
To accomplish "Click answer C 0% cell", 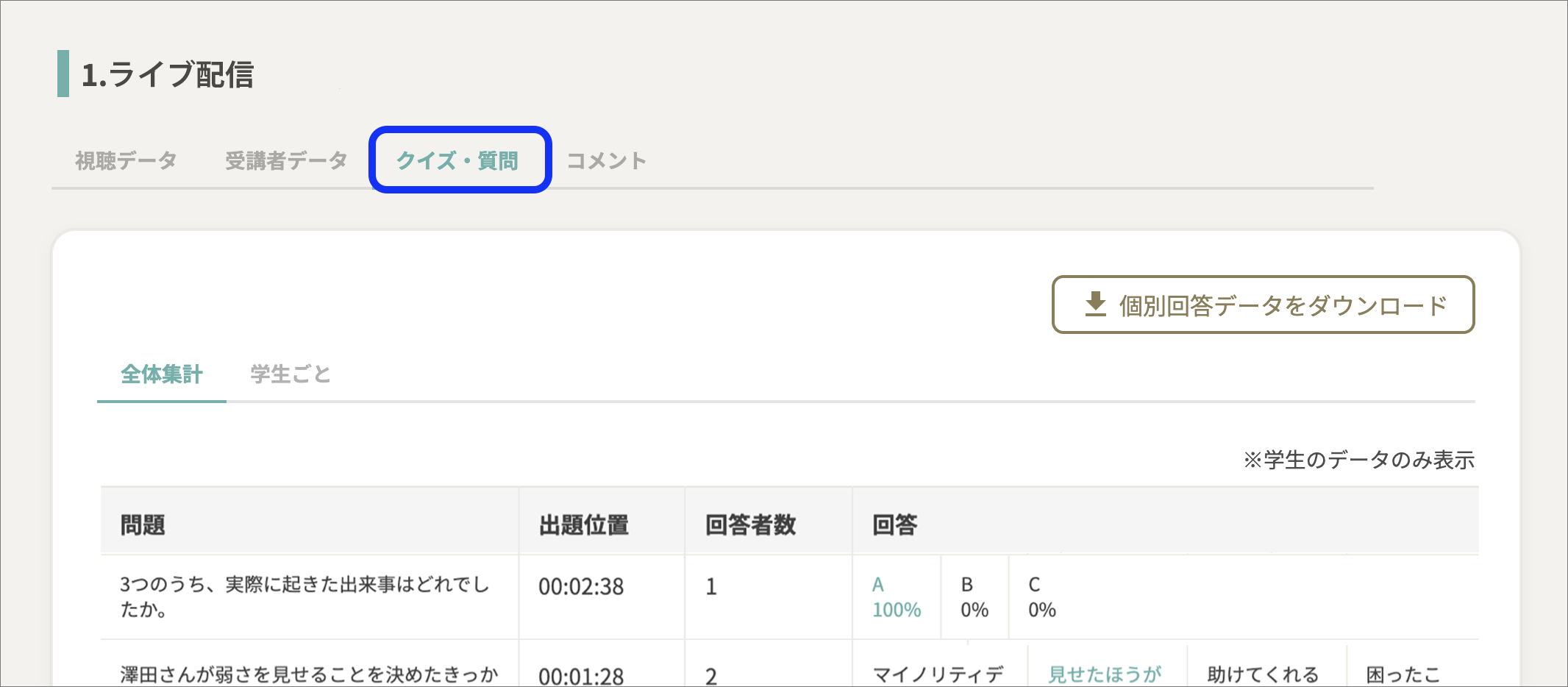I will [x=1042, y=597].
